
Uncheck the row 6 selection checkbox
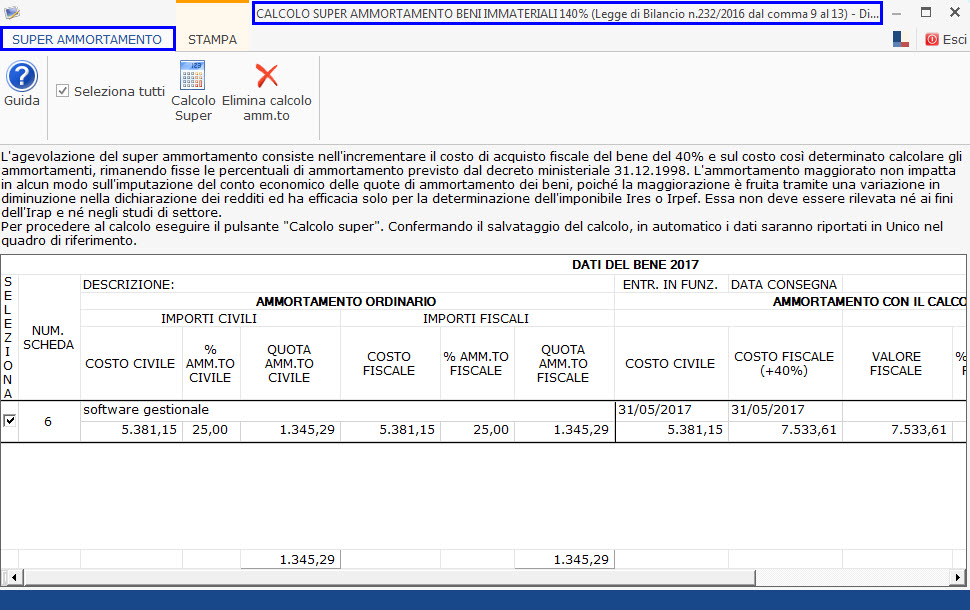pyautogui.click(x=10, y=421)
